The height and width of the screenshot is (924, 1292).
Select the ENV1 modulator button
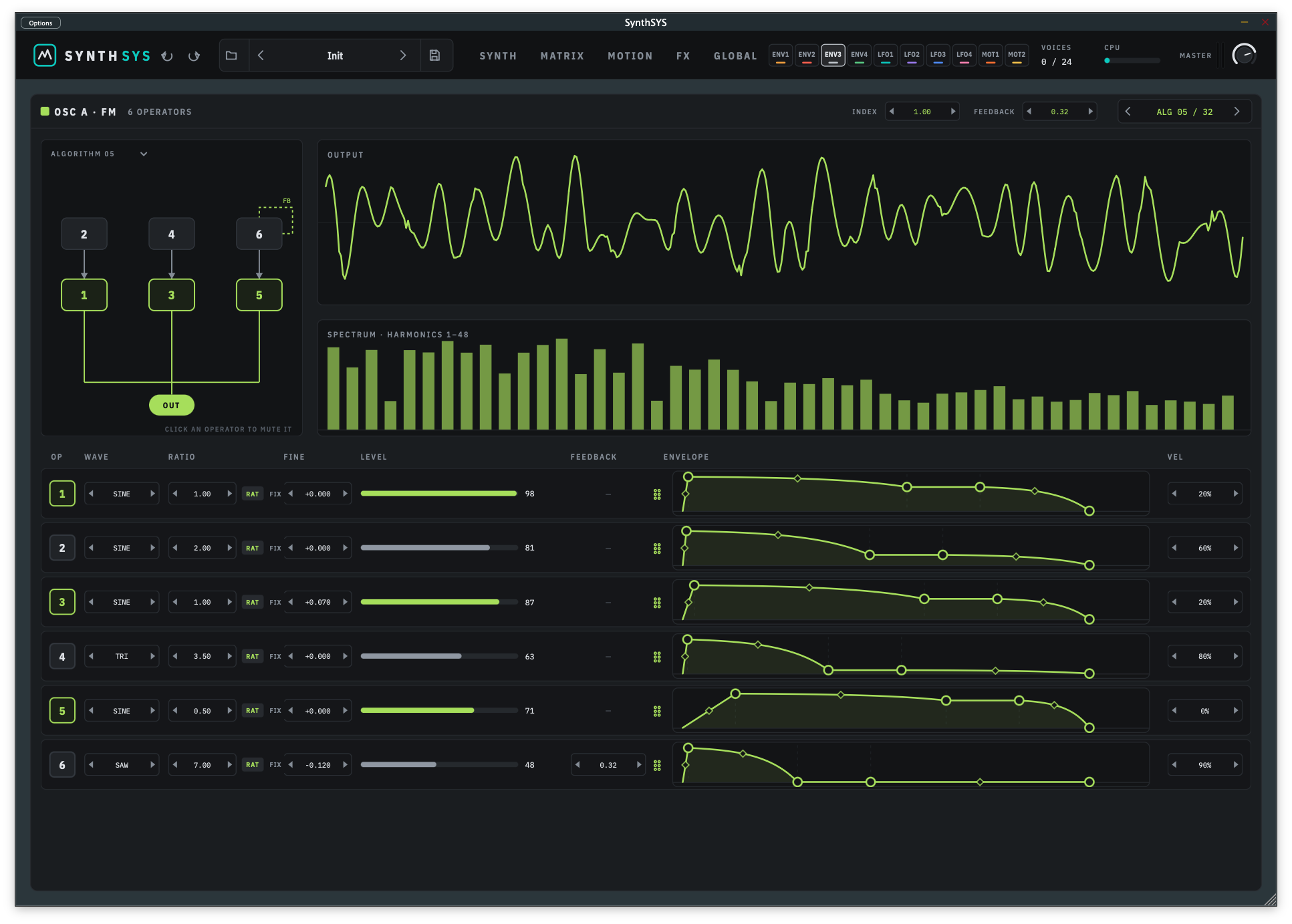[780, 55]
